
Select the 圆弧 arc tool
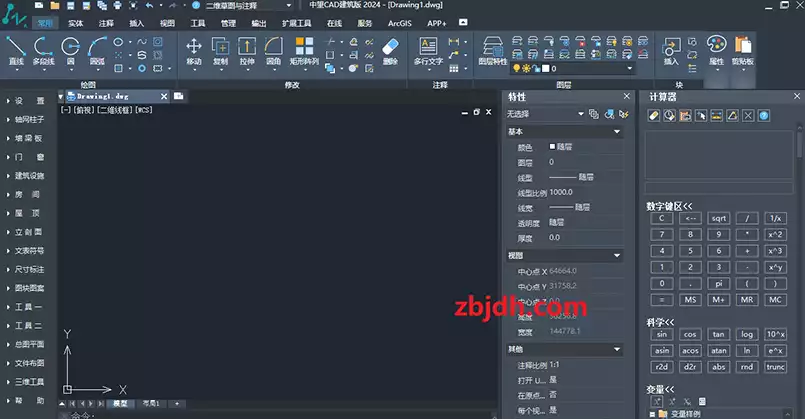pos(97,51)
